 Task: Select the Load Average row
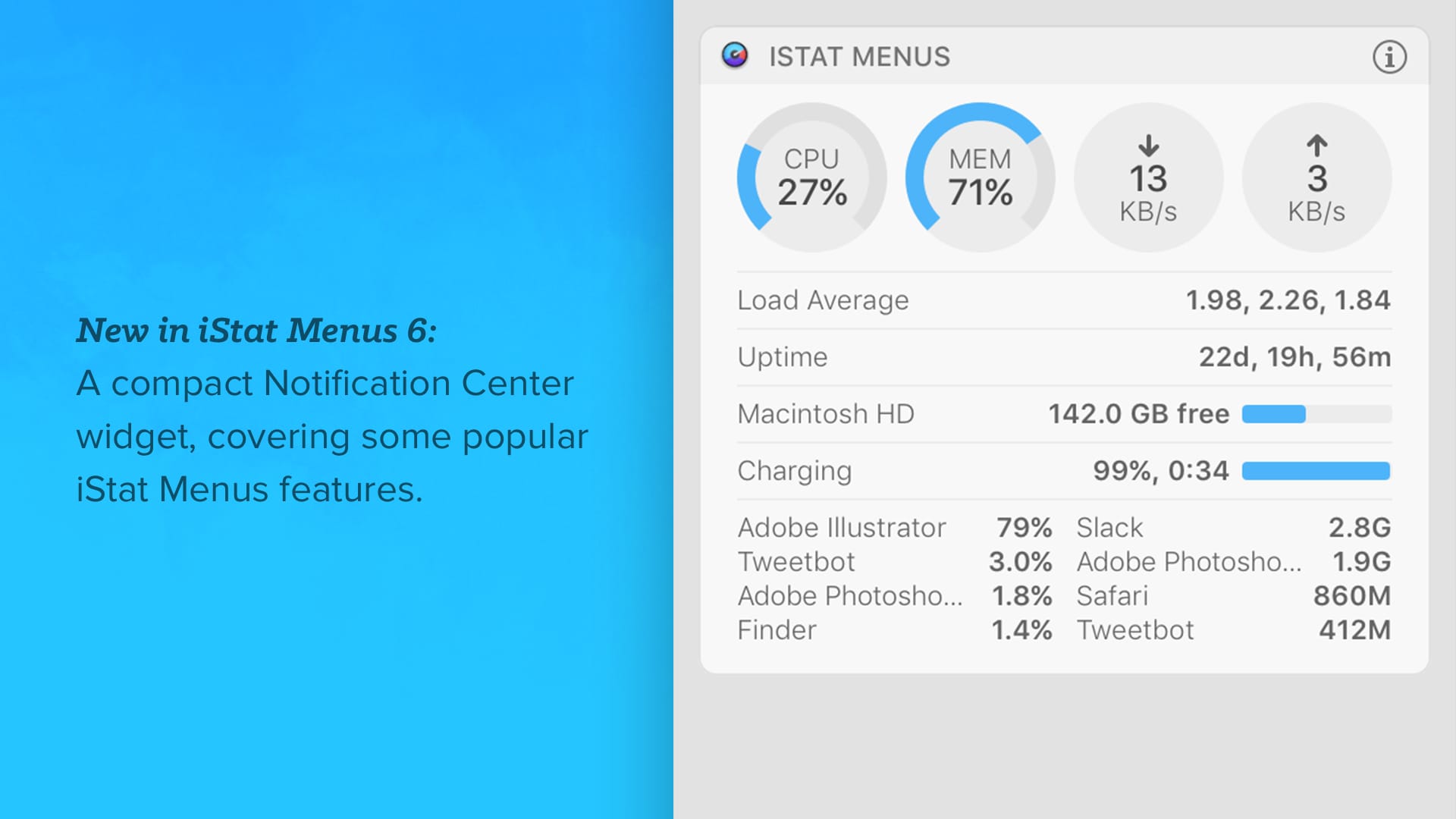[x=1063, y=300]
